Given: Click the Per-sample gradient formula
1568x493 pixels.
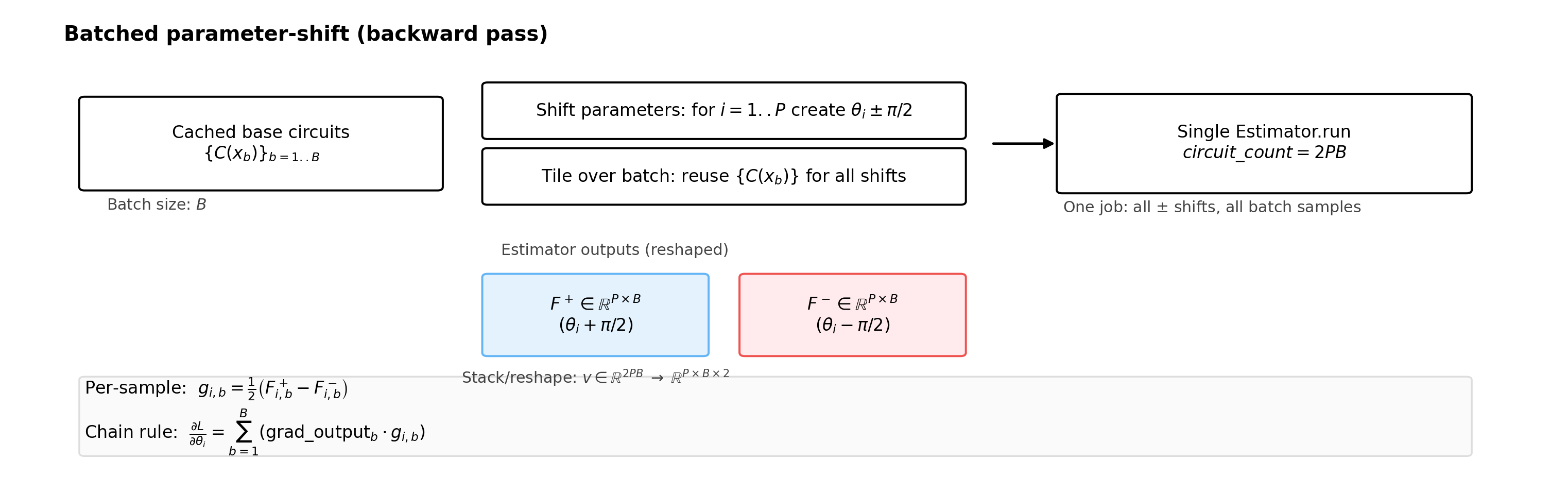Looking at the screenshot, I should 273,389.
